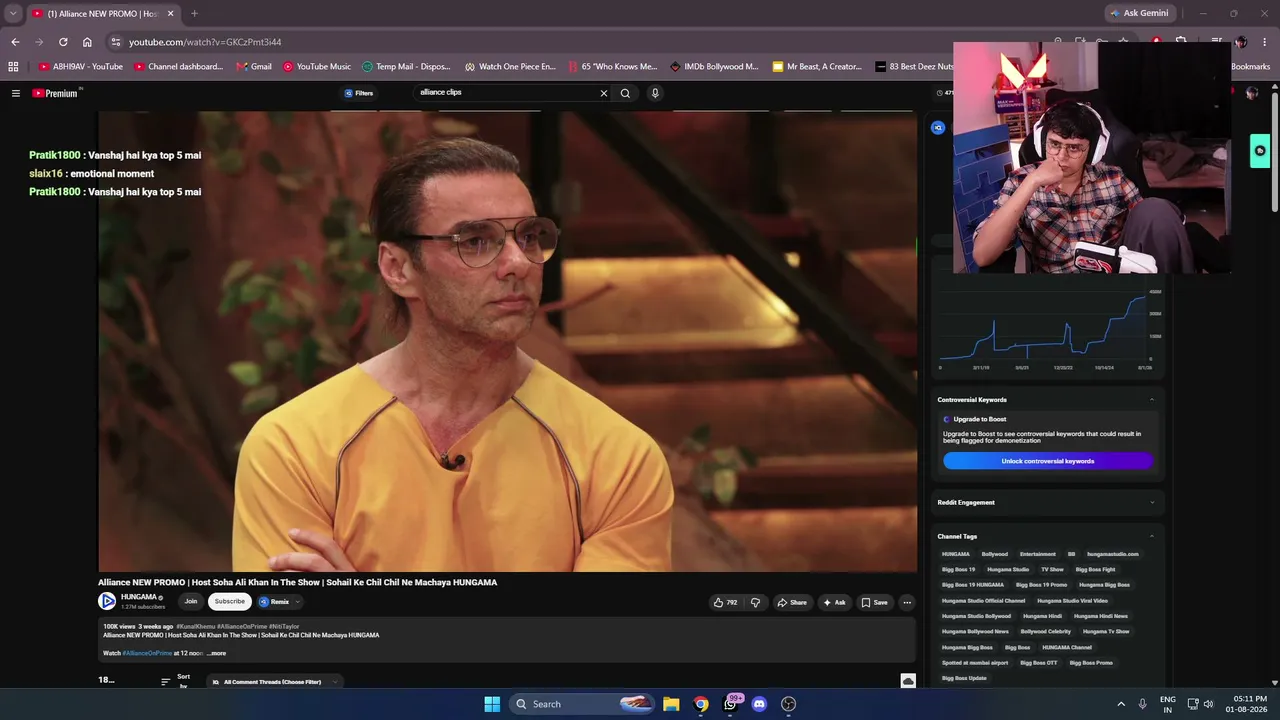Screen dimensions: 1280x720
Task: Open the Chrome tab search dropdown
Action: [x=13, y=14]
